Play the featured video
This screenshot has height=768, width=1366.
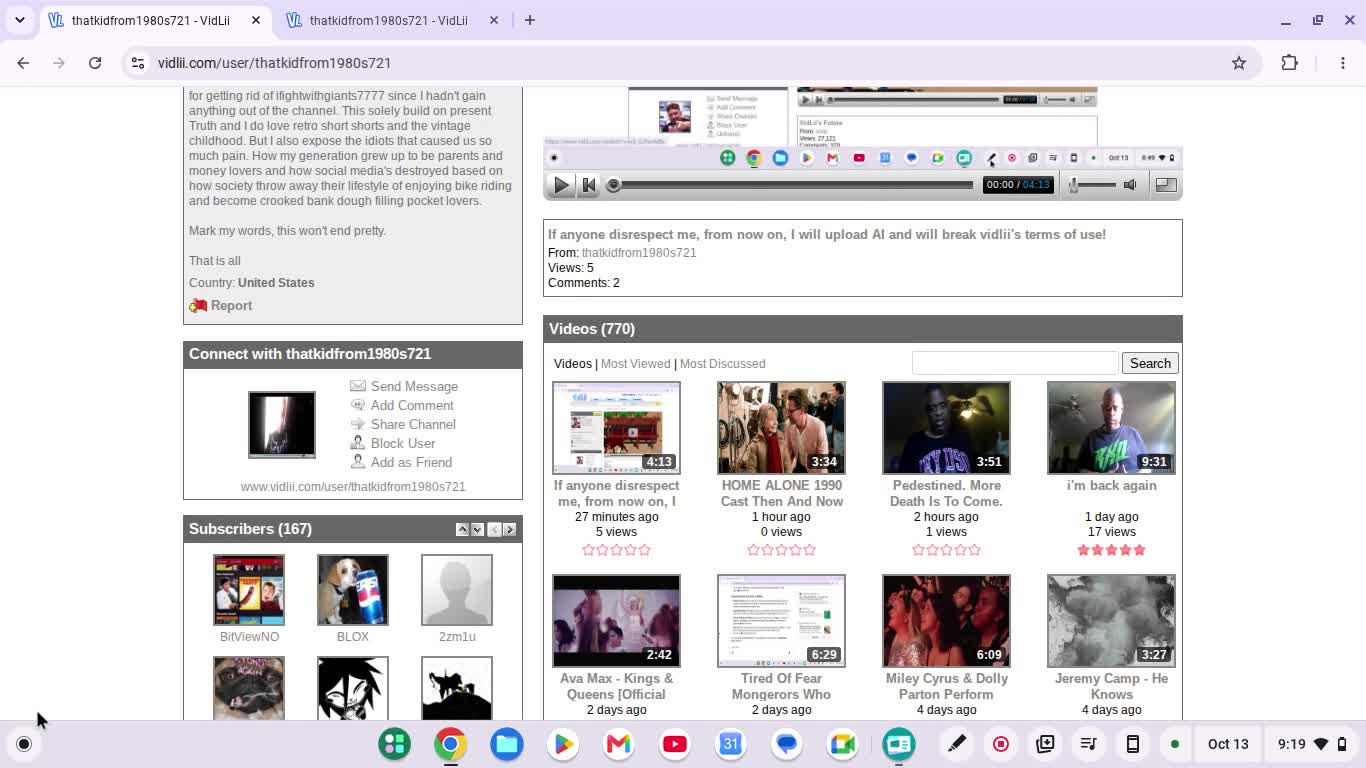point(561,185)
